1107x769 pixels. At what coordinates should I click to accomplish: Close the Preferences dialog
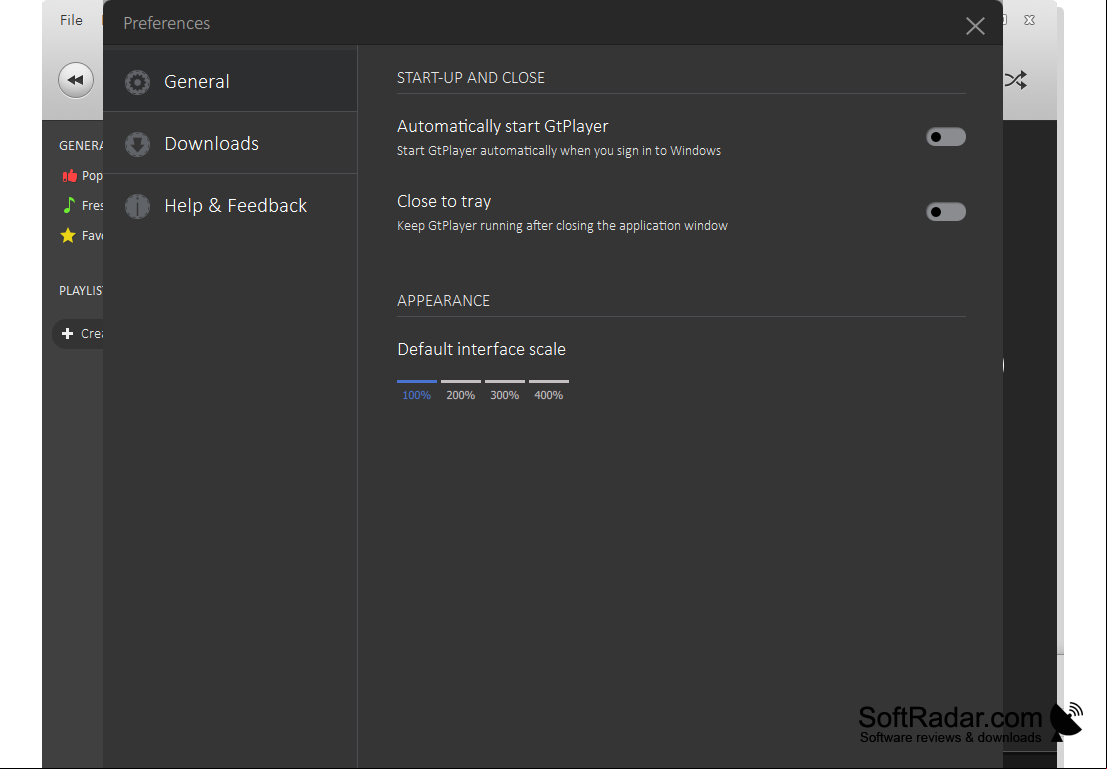[975, 26]
